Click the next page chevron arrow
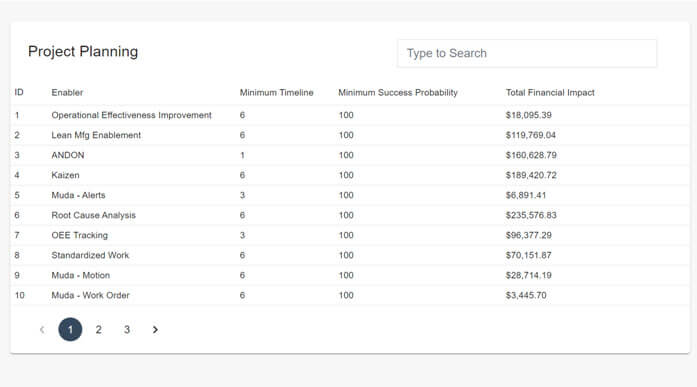Screen dimensions: 697x387 (x=155, y=330)
